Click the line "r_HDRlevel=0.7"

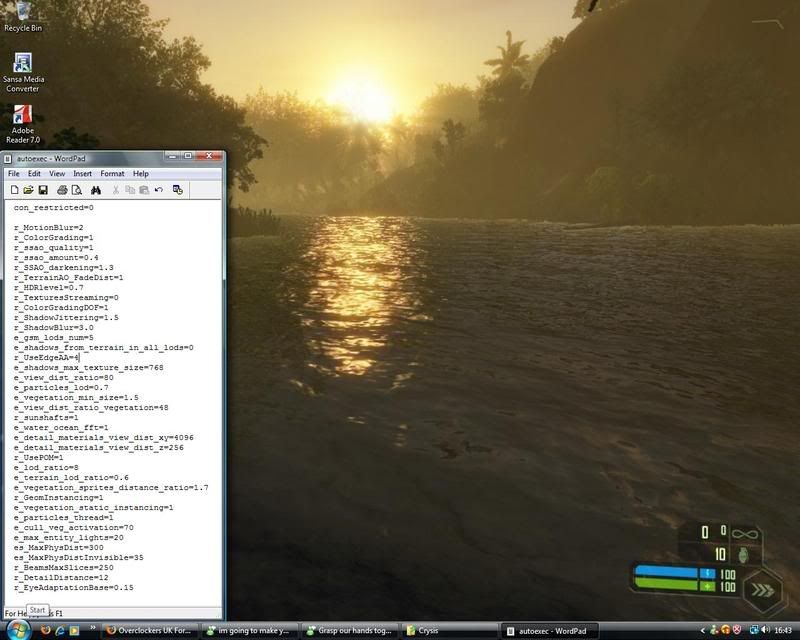pyautogui.click(x=48, y=287)
